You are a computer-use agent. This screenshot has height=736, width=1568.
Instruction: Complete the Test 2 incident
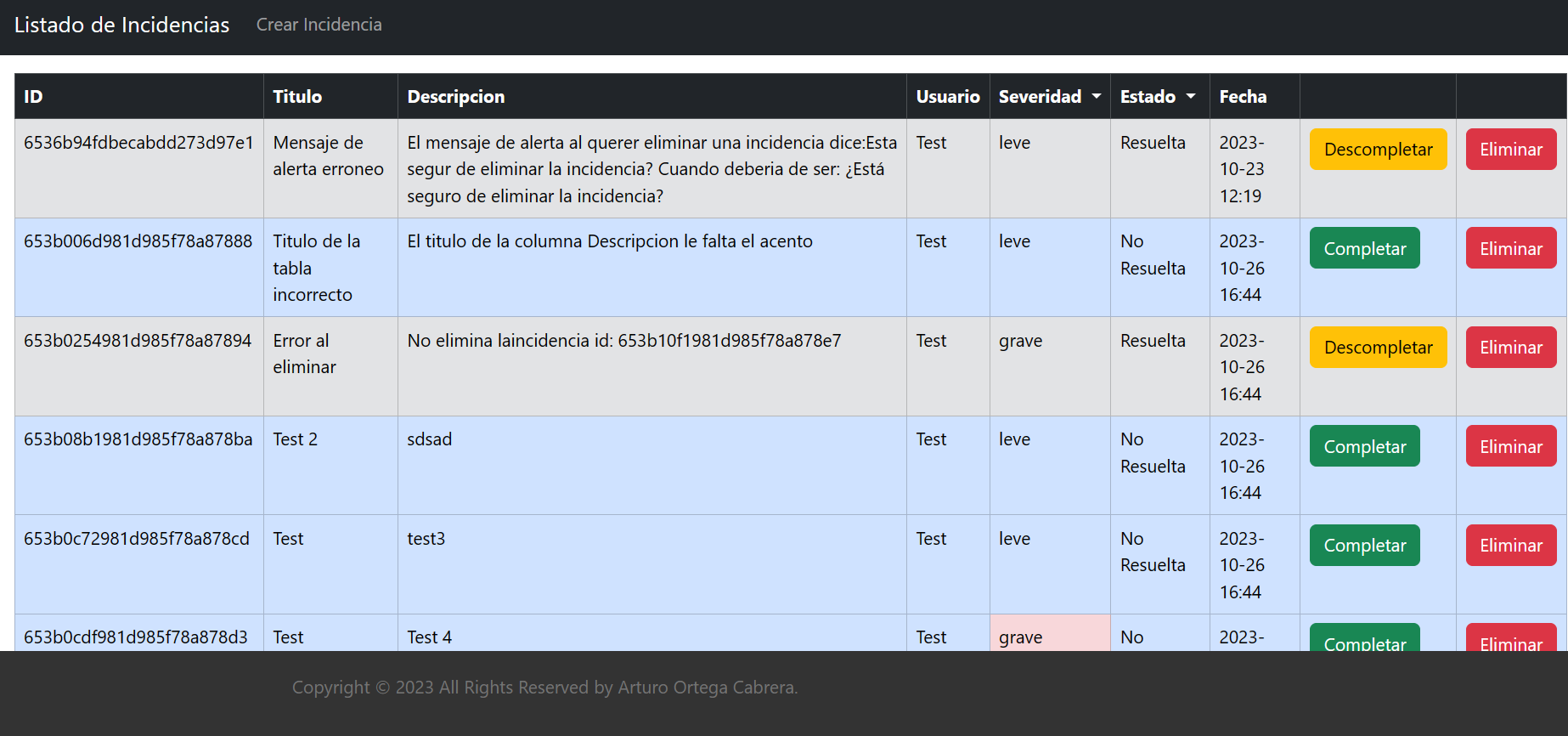(x=1364, y=446)
